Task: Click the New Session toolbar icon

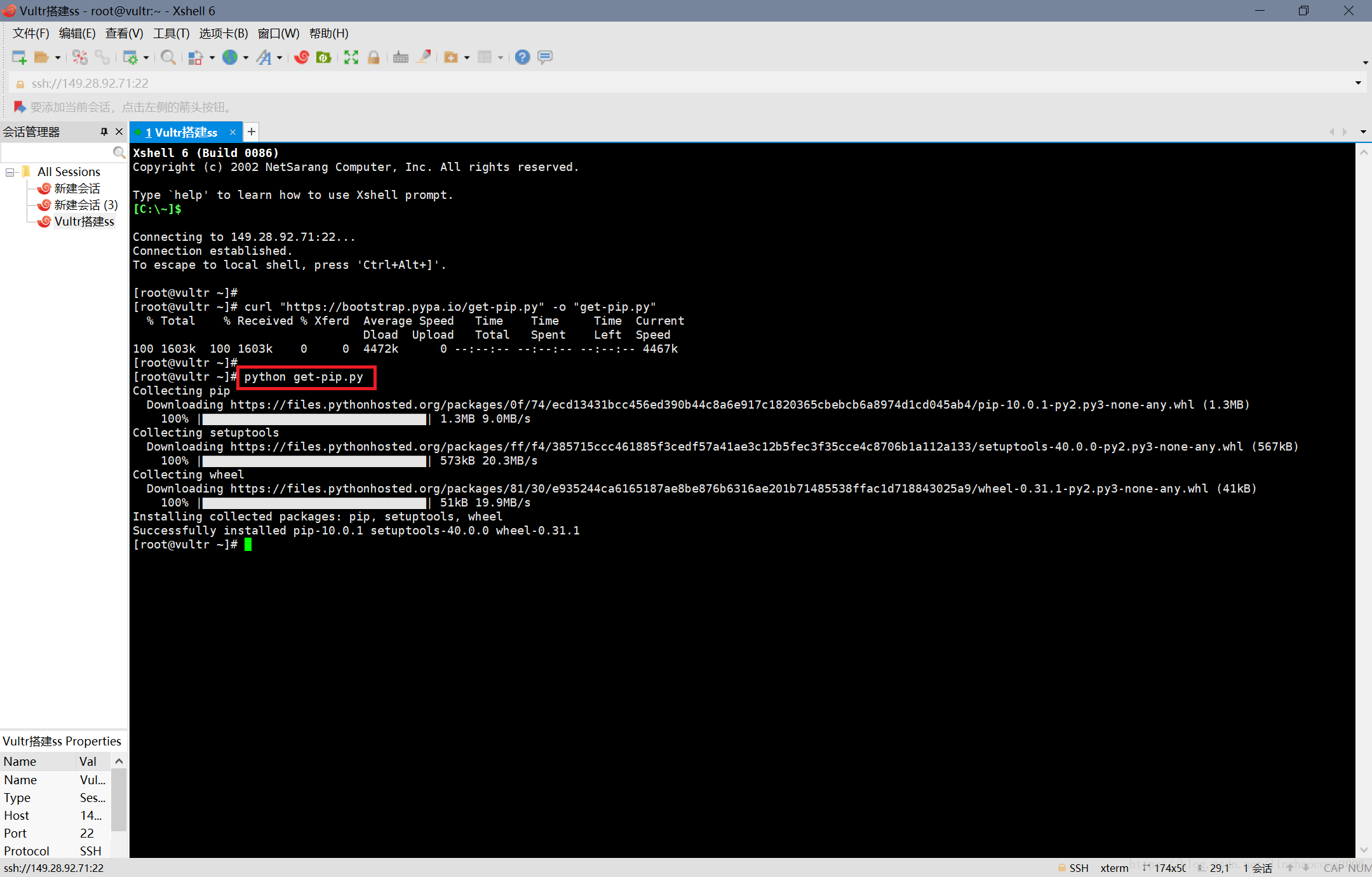Action: pyautogui.click(x=19, y=57)
